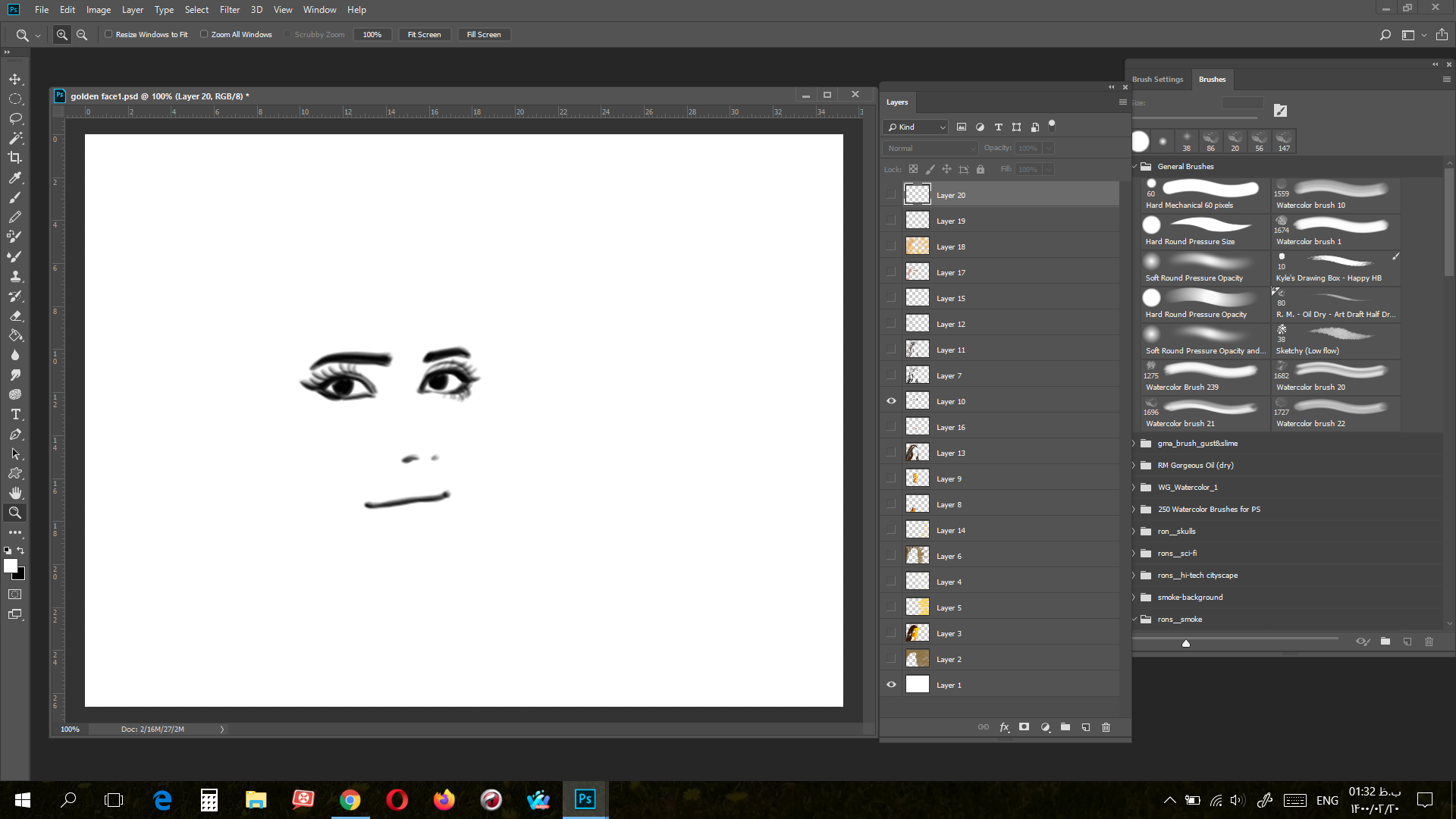Screen dimensions: 1456x819
Task: Click the Fit Screen button
Action: (x=425, y=35)
